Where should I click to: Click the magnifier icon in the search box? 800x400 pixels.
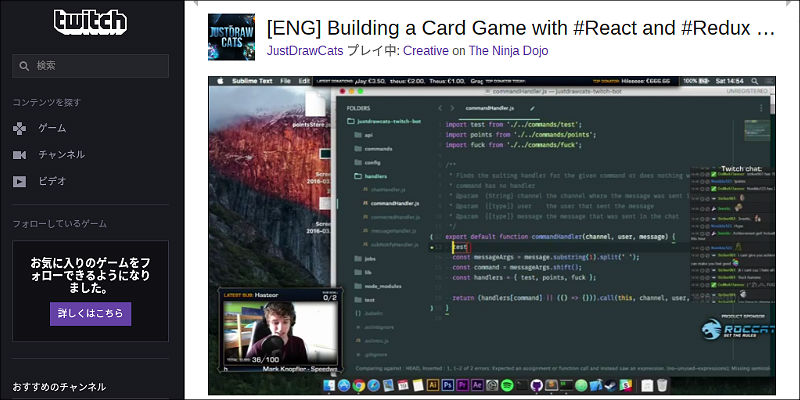coord(24,66)
